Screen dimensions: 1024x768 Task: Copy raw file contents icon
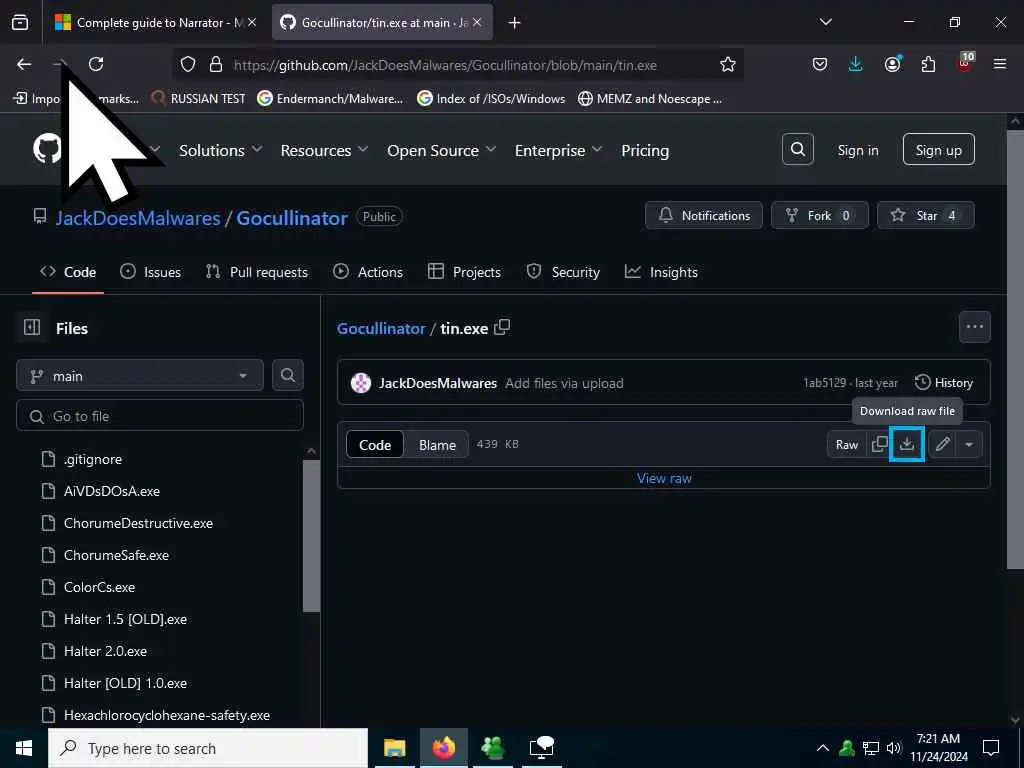[x=879, y=445]
